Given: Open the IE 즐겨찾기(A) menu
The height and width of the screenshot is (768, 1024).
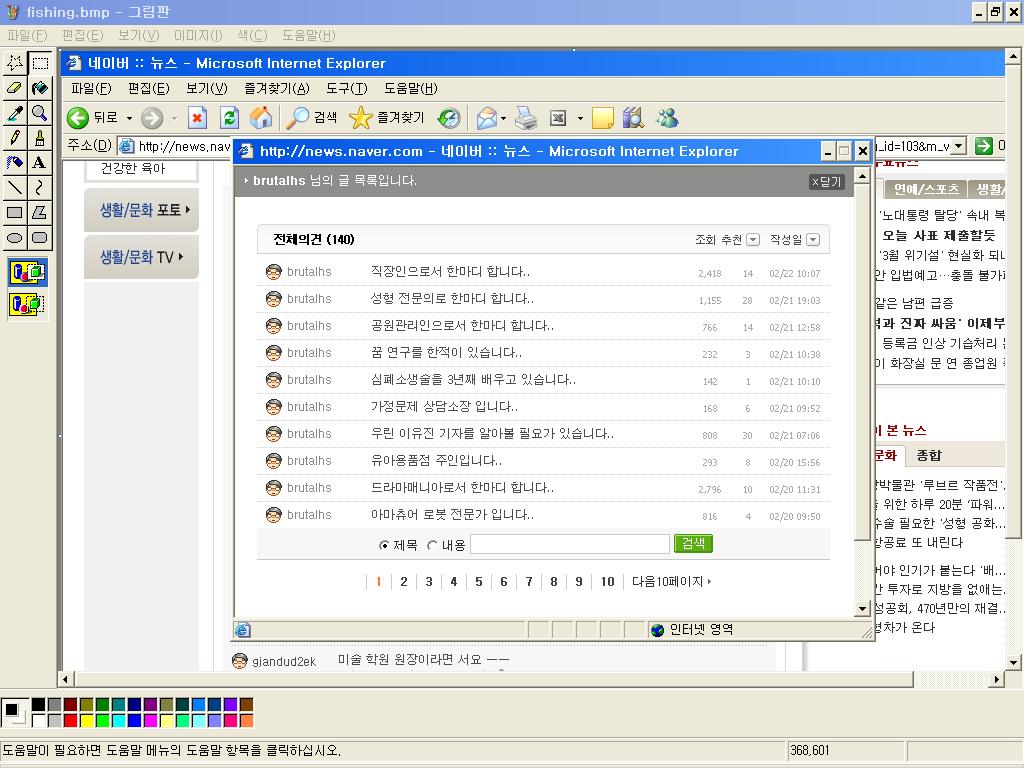Looking at the screenshot, I should click(277, 88).
